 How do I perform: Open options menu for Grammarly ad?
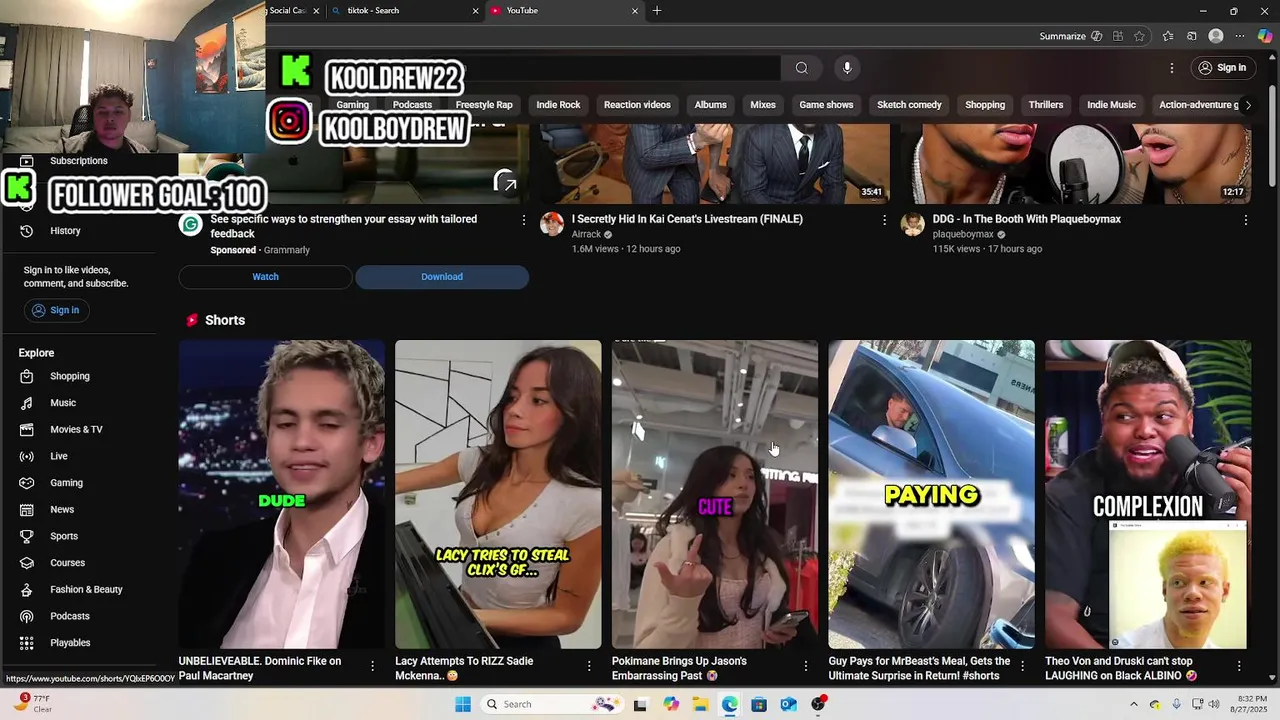click(523, 220)
